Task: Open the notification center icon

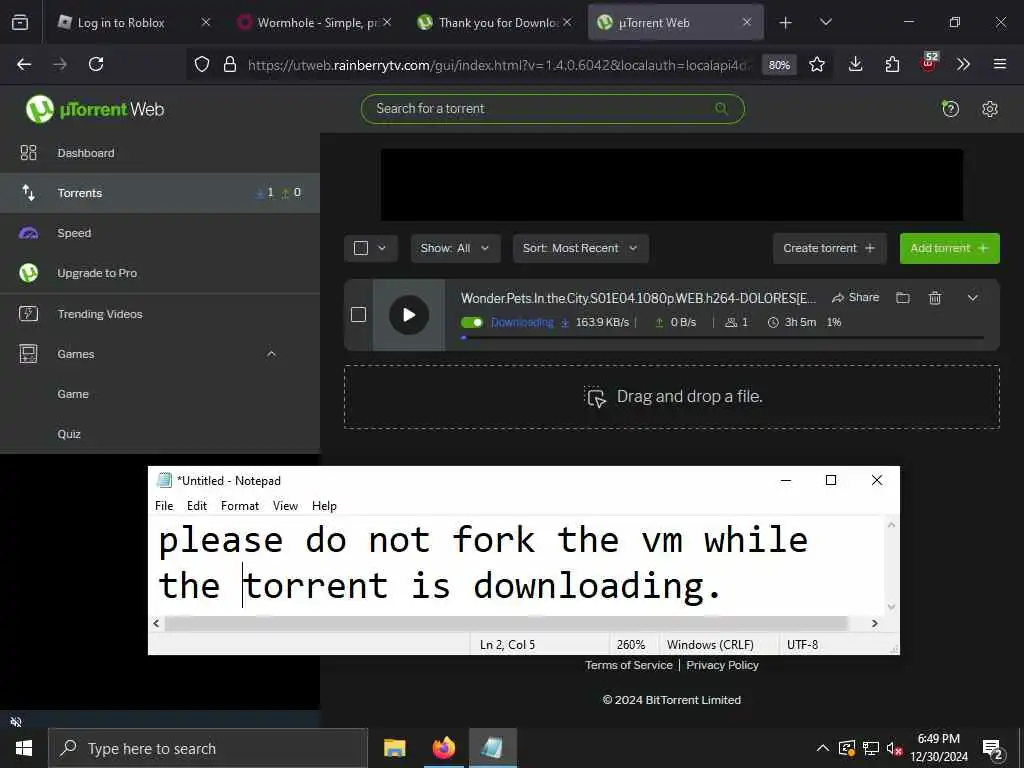Action: point(992,749)
